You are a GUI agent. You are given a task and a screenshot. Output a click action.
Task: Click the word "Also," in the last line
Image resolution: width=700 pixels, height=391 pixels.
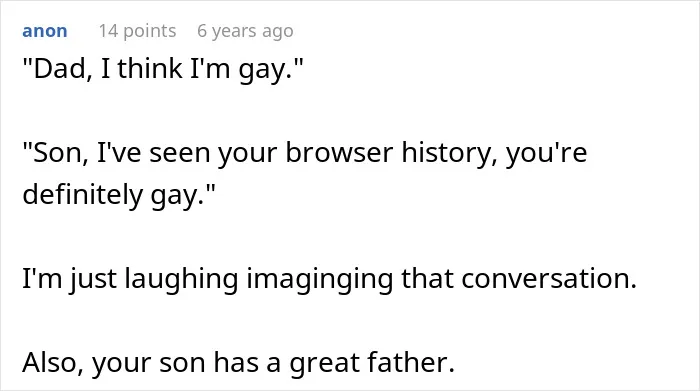tap(53, 362)
